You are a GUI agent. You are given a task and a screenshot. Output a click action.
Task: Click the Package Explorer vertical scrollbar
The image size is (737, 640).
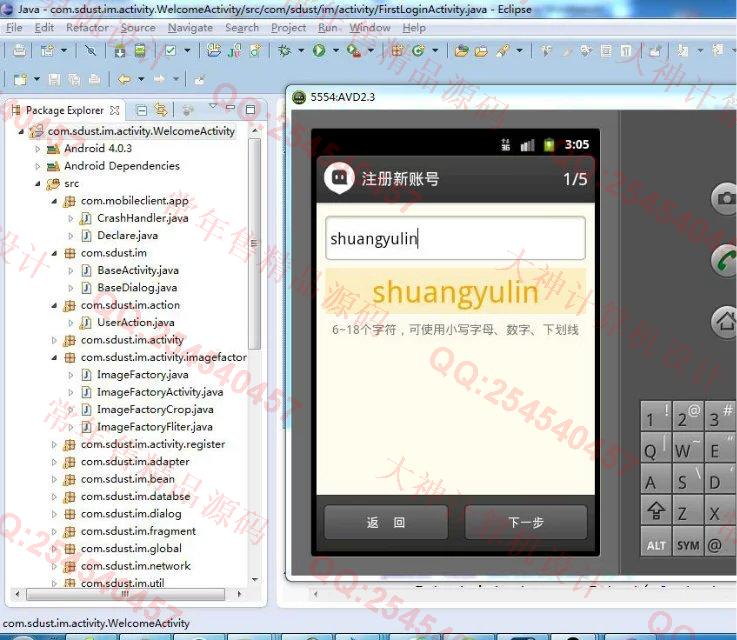coord(254,244)
